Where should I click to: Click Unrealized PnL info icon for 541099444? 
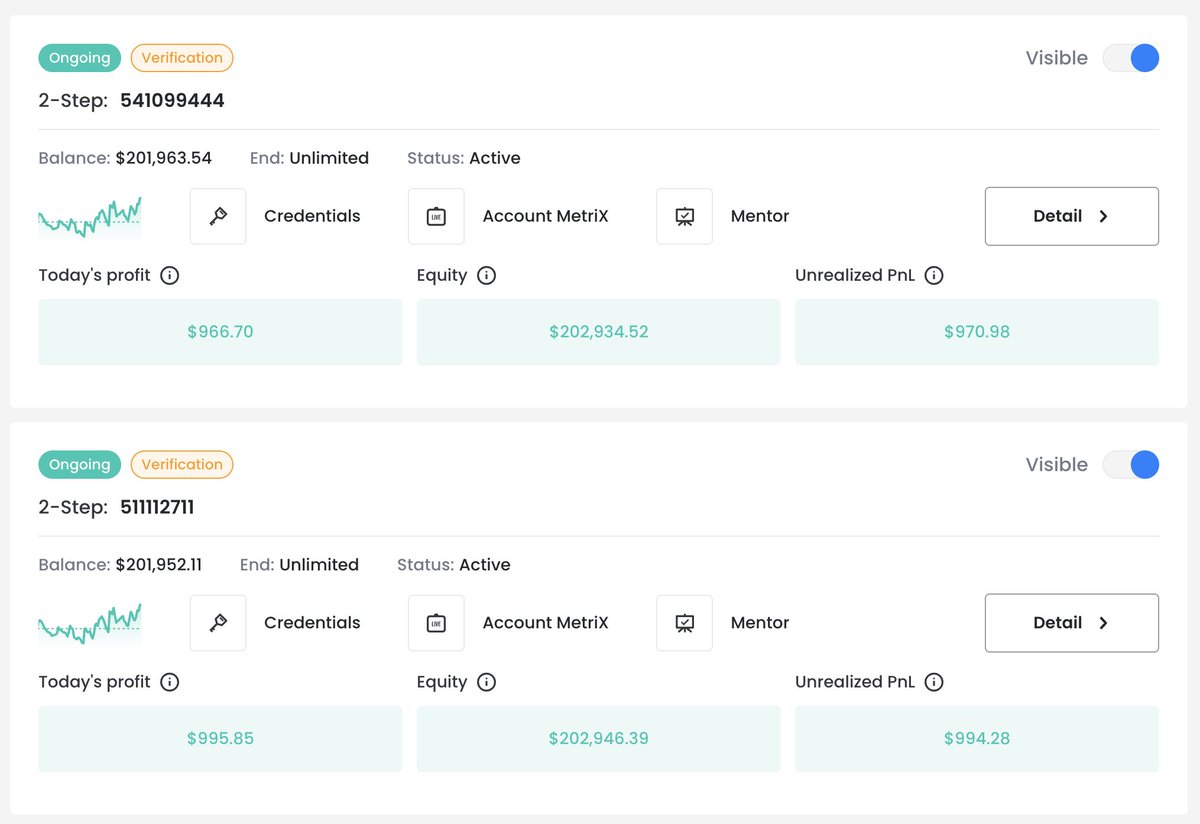pyautogui.click(x=934, y=275)
